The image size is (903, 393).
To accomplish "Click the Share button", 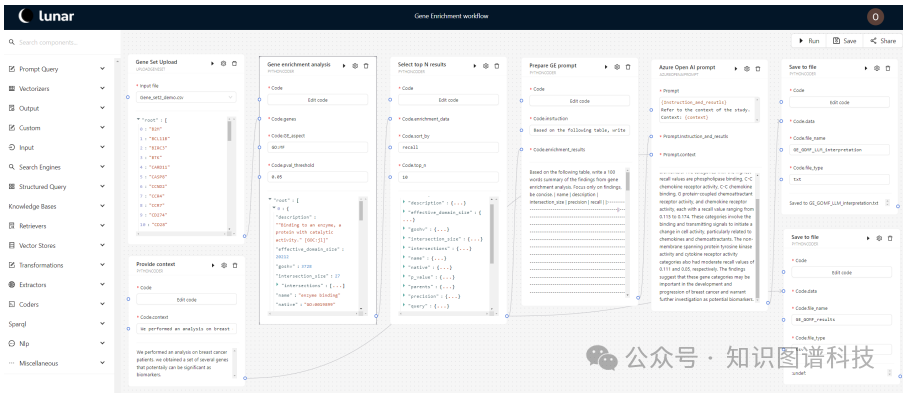I will click(x=882, y=41).
